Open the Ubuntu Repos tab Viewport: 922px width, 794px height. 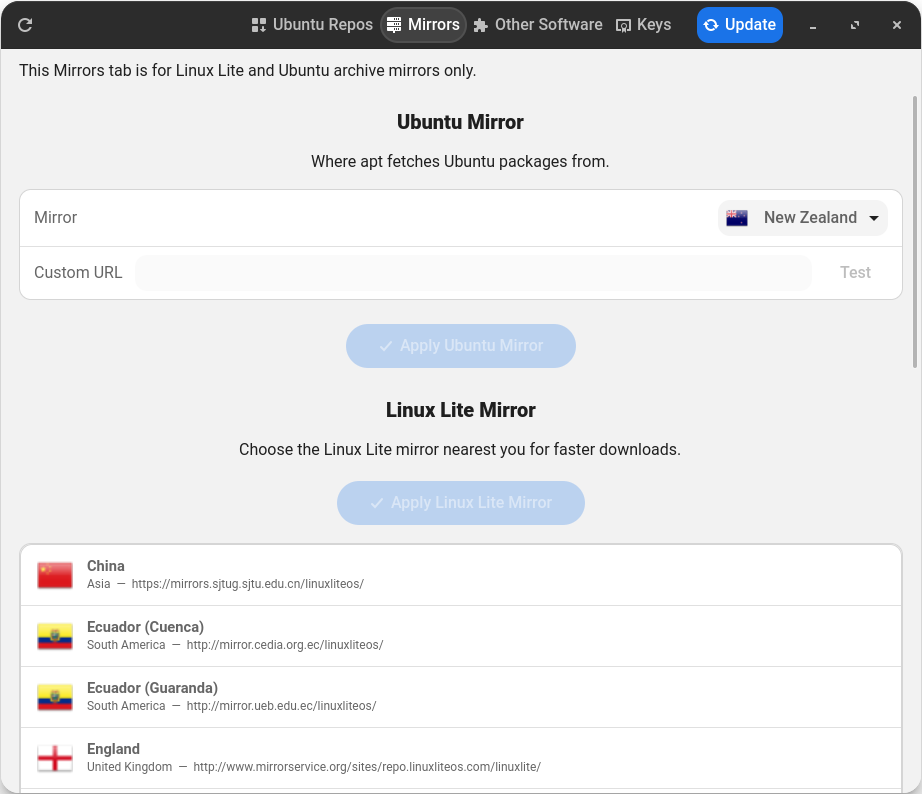click(312, 25)
